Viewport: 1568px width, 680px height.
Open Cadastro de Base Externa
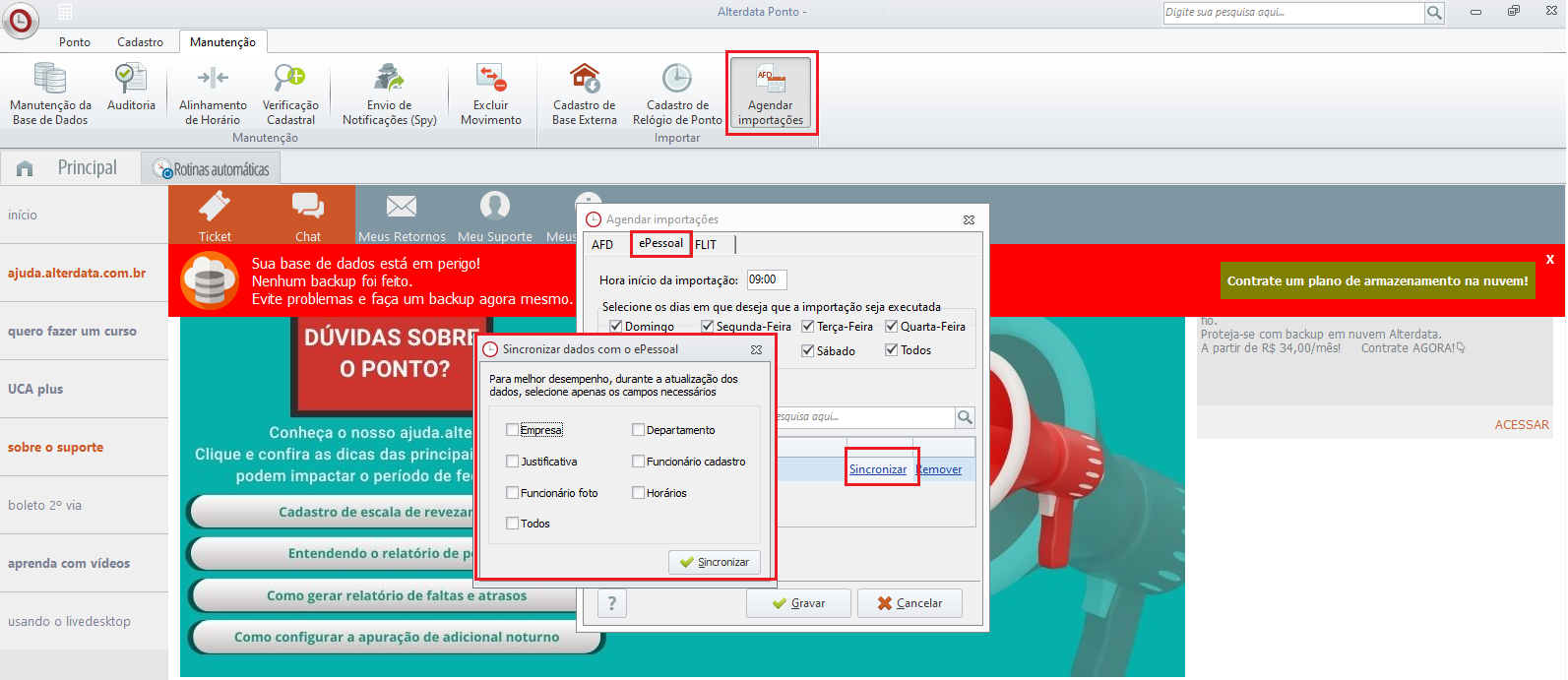tap(585, 93)
